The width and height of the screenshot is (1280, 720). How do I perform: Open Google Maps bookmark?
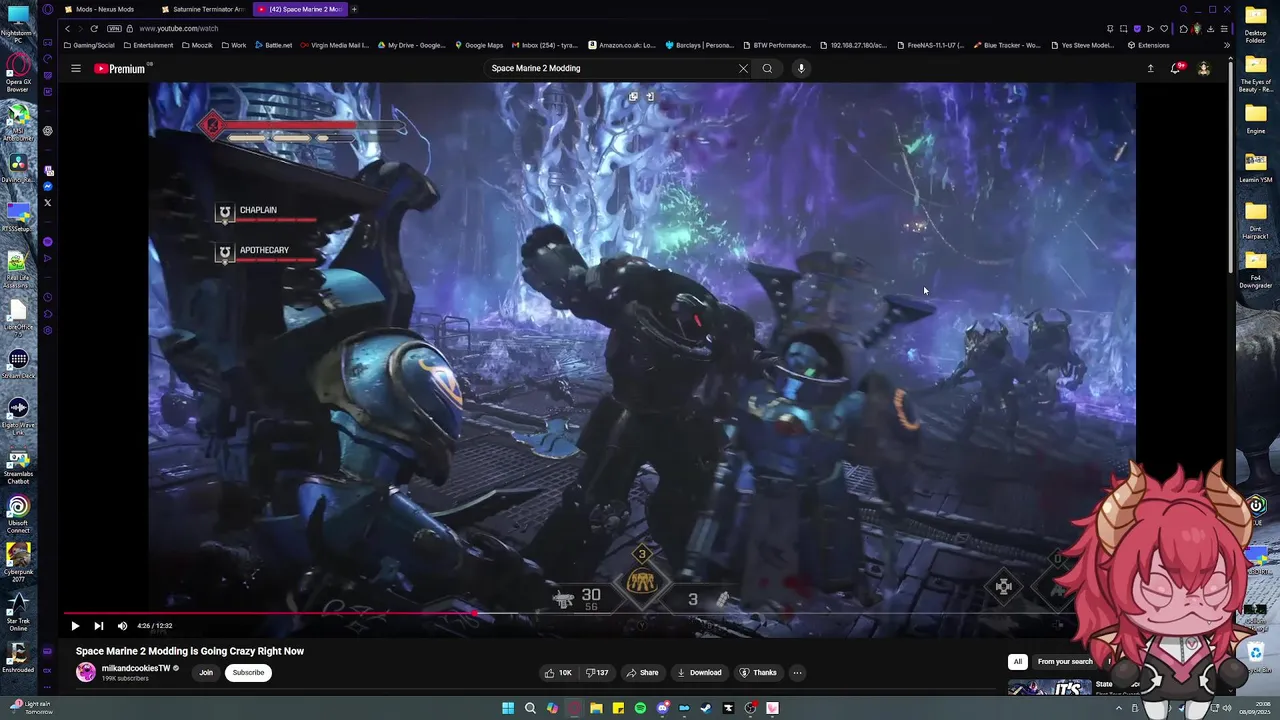pos(479,45)
